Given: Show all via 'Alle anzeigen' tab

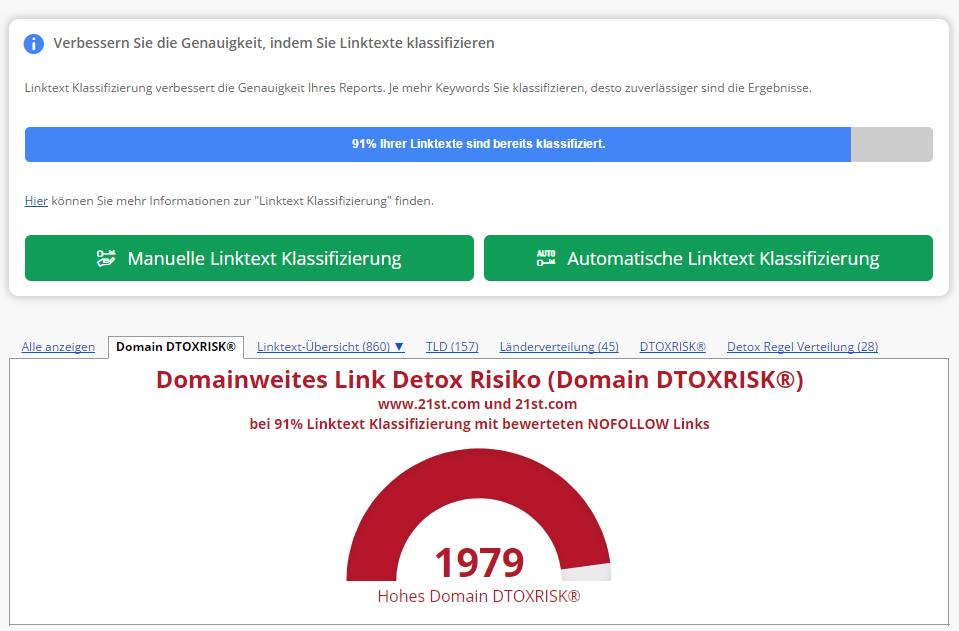Looking at the screenshot, I should (58, 347).
